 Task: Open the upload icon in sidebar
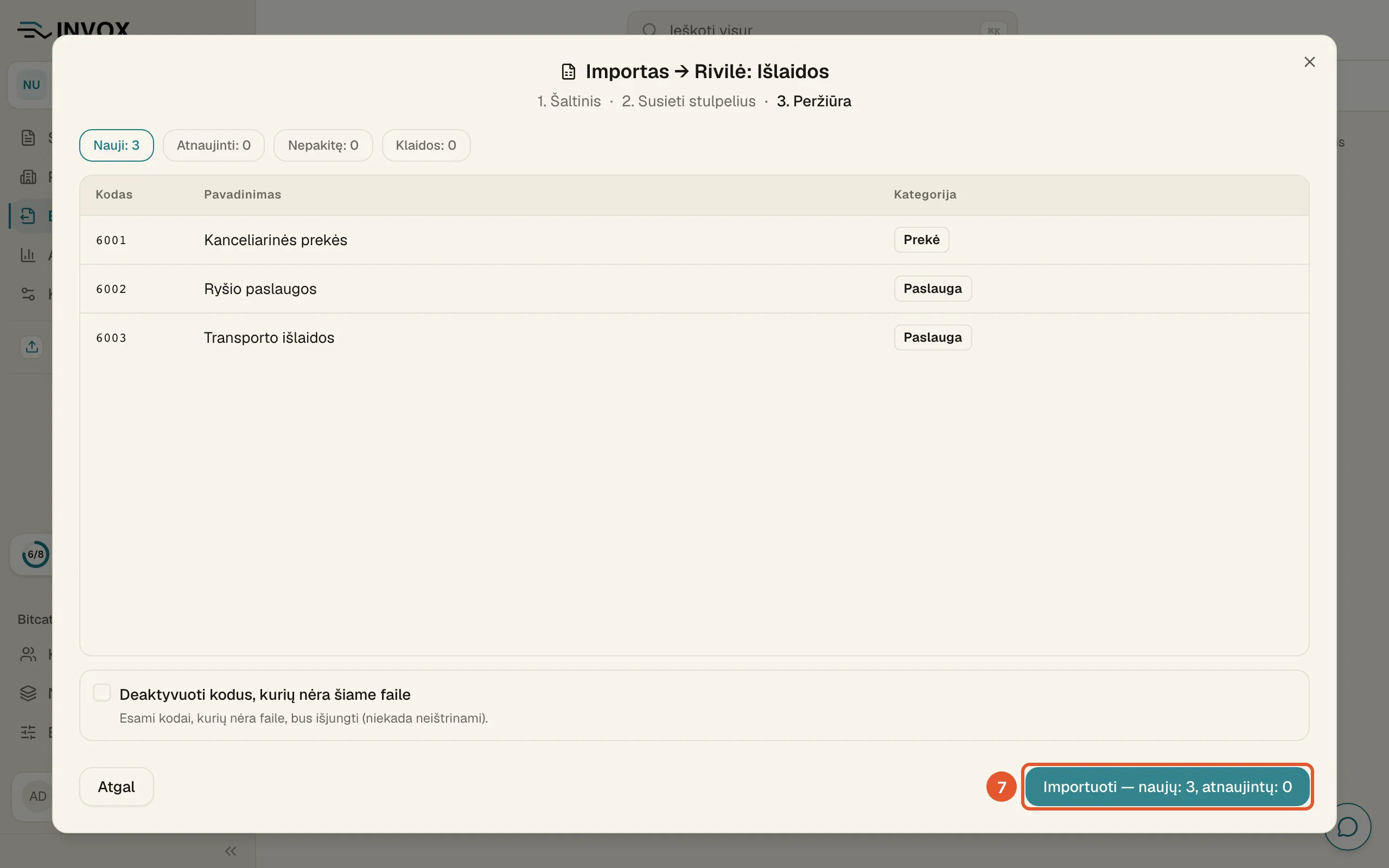coord(31,347)
